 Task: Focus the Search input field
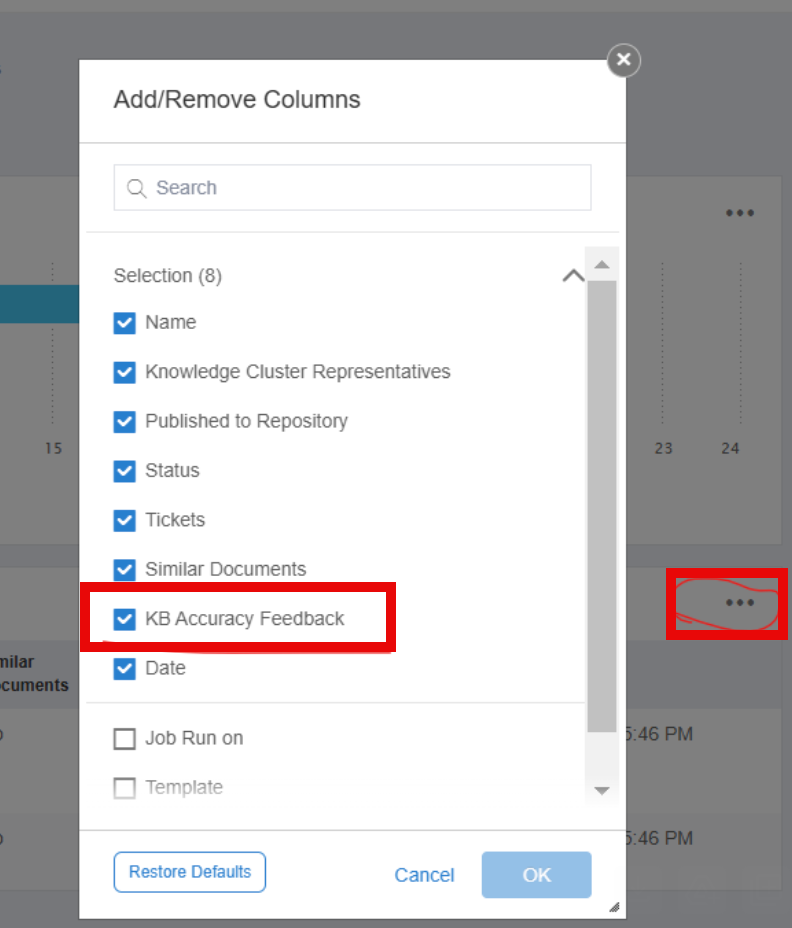[352, 188]
